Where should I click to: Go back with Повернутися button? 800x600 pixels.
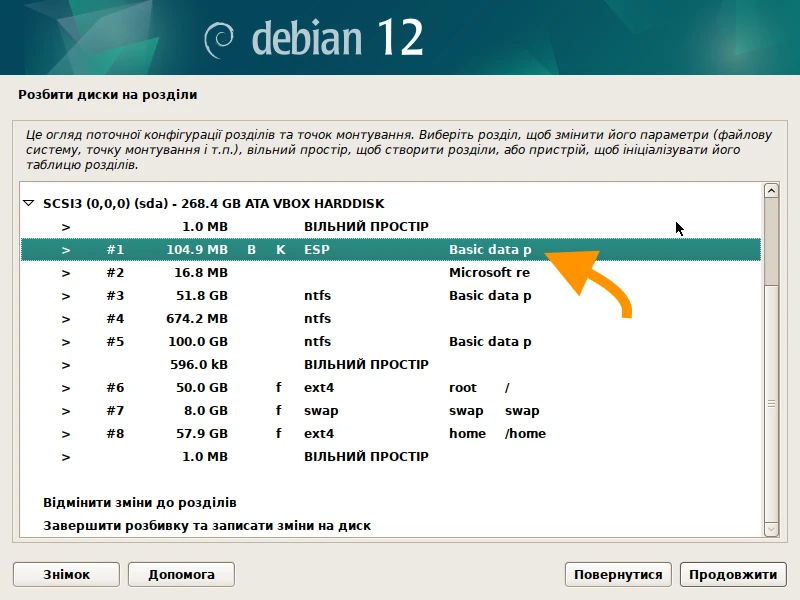coord(618,574)
